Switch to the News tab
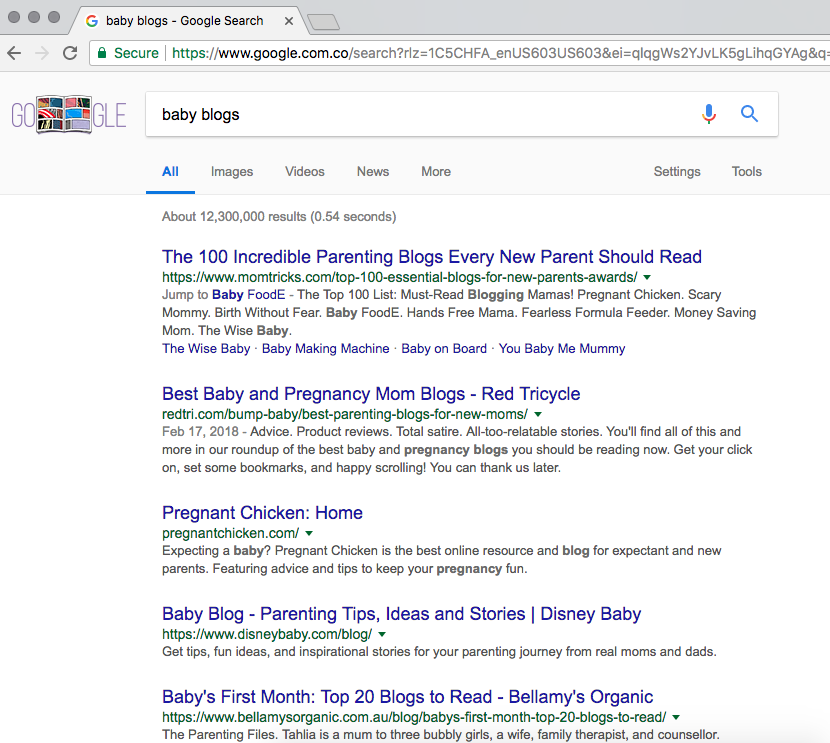Image resolution: width=830 pixels, height=743 pixels. (373, 171)
